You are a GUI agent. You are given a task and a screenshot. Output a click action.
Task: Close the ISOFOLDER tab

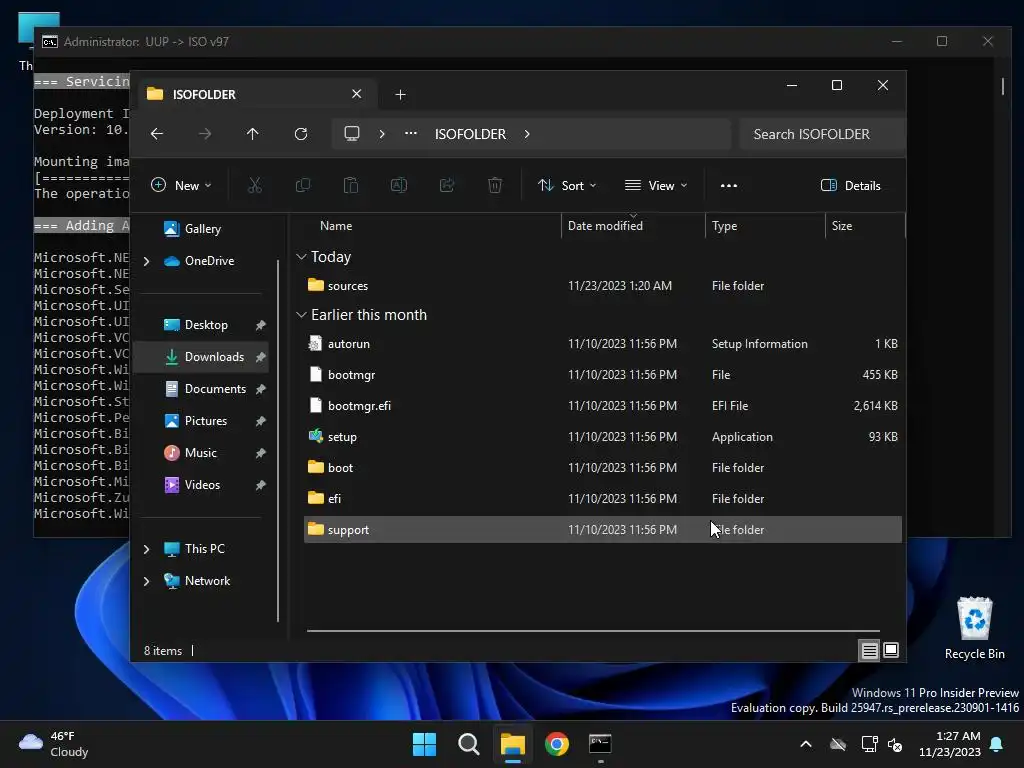click(x=357, y=94)
